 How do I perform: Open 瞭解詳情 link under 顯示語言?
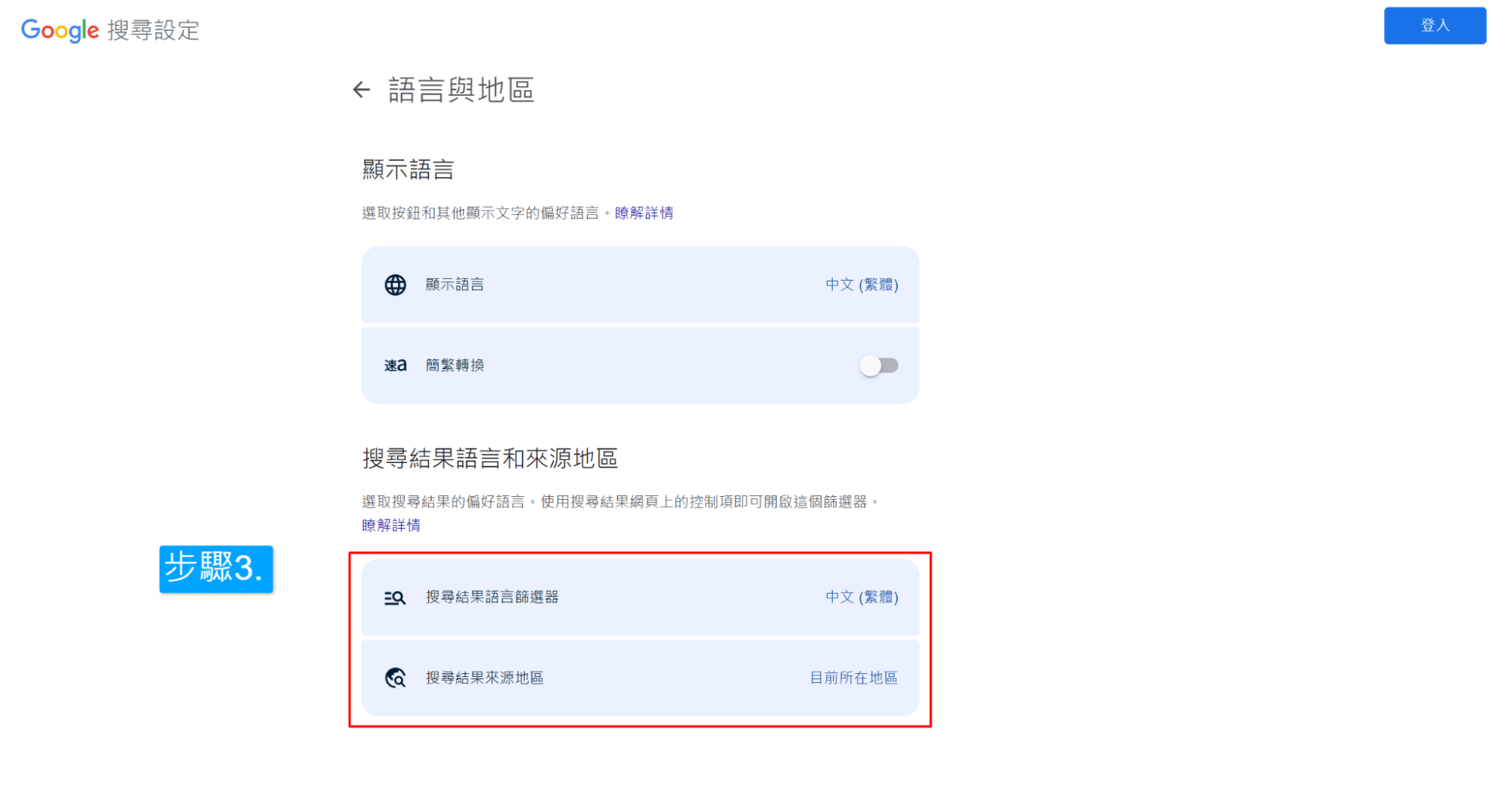point(644,213)
